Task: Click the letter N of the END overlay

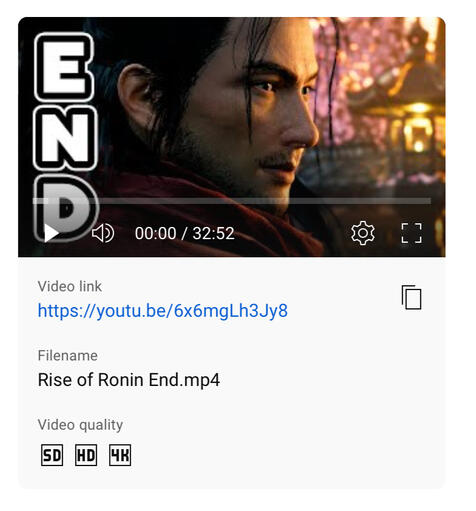Action: pyautogui.click(x=65, y=138)
